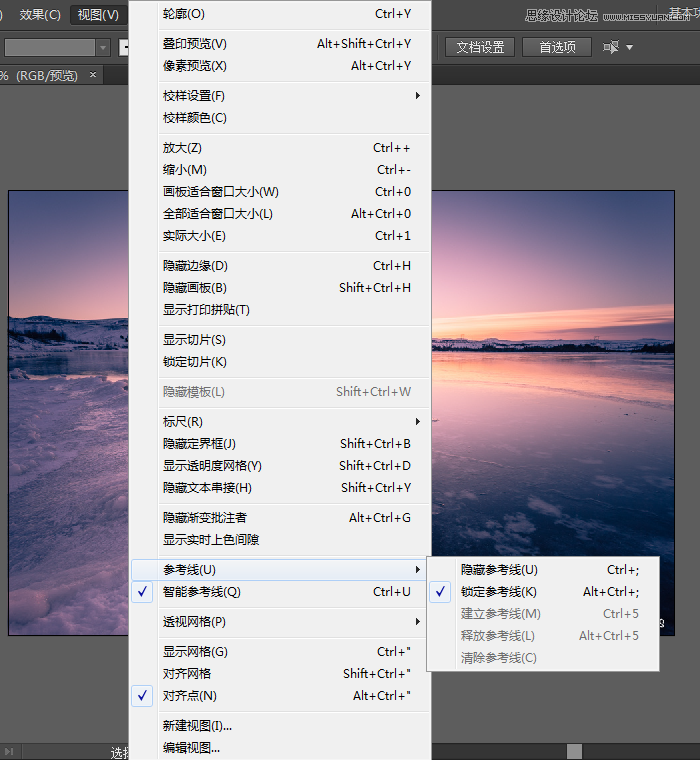The height and width of the screenshot is (760, 700).
Task: Open the 视图(V) menu in menu bar
Action: point(98,15)
